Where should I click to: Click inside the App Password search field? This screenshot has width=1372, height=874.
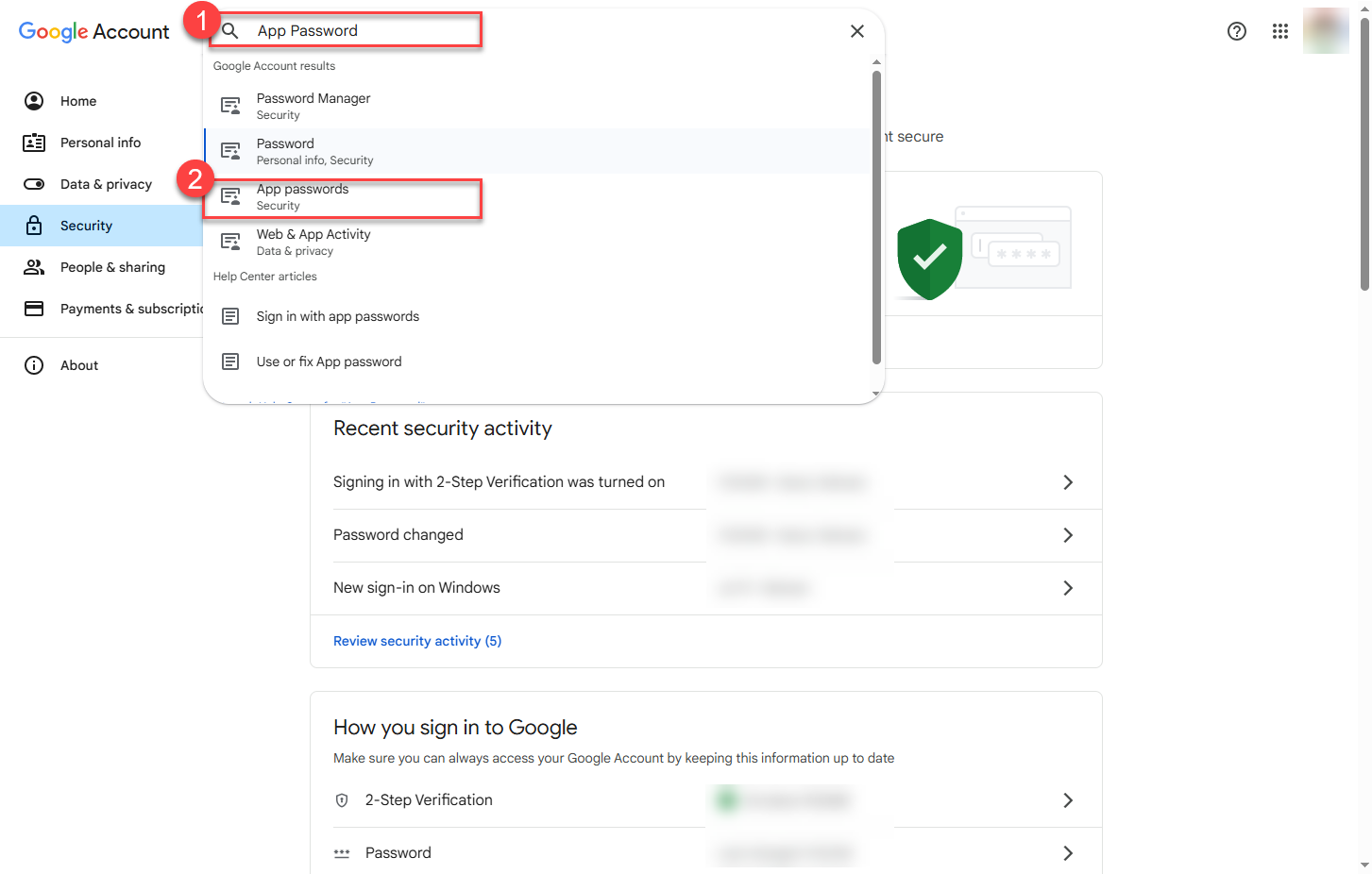tap(359, 30)
